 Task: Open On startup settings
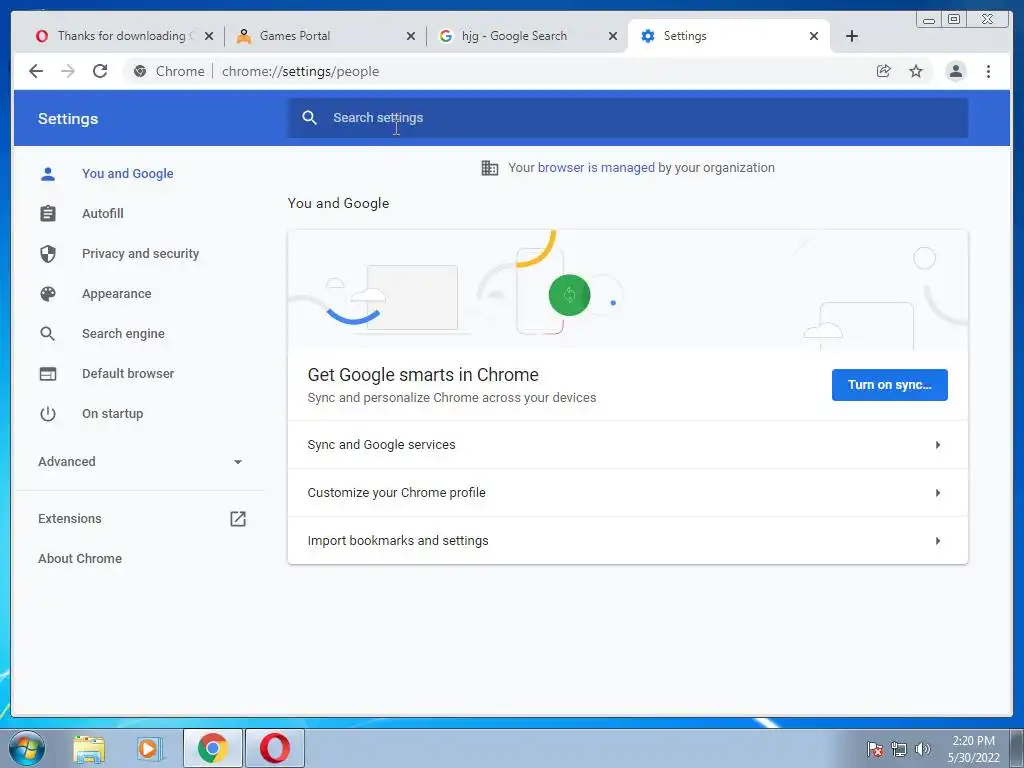point(112,413)
